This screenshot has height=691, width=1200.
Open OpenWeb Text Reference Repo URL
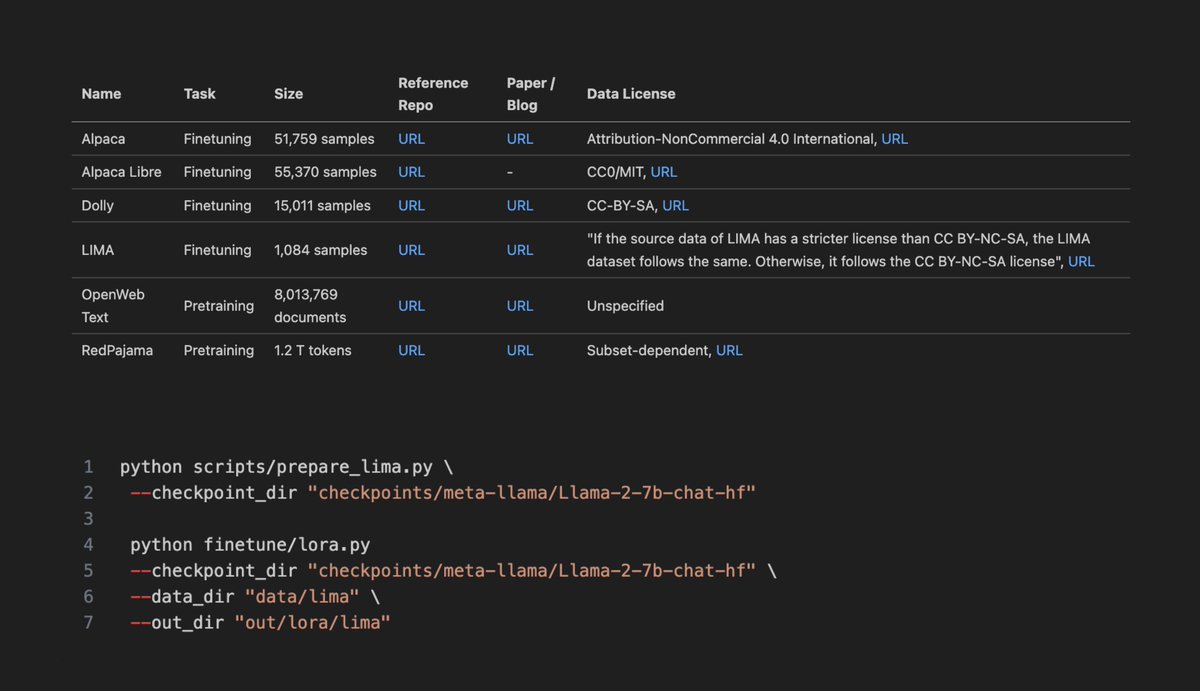pyautogui.click(x=411, y=306)
